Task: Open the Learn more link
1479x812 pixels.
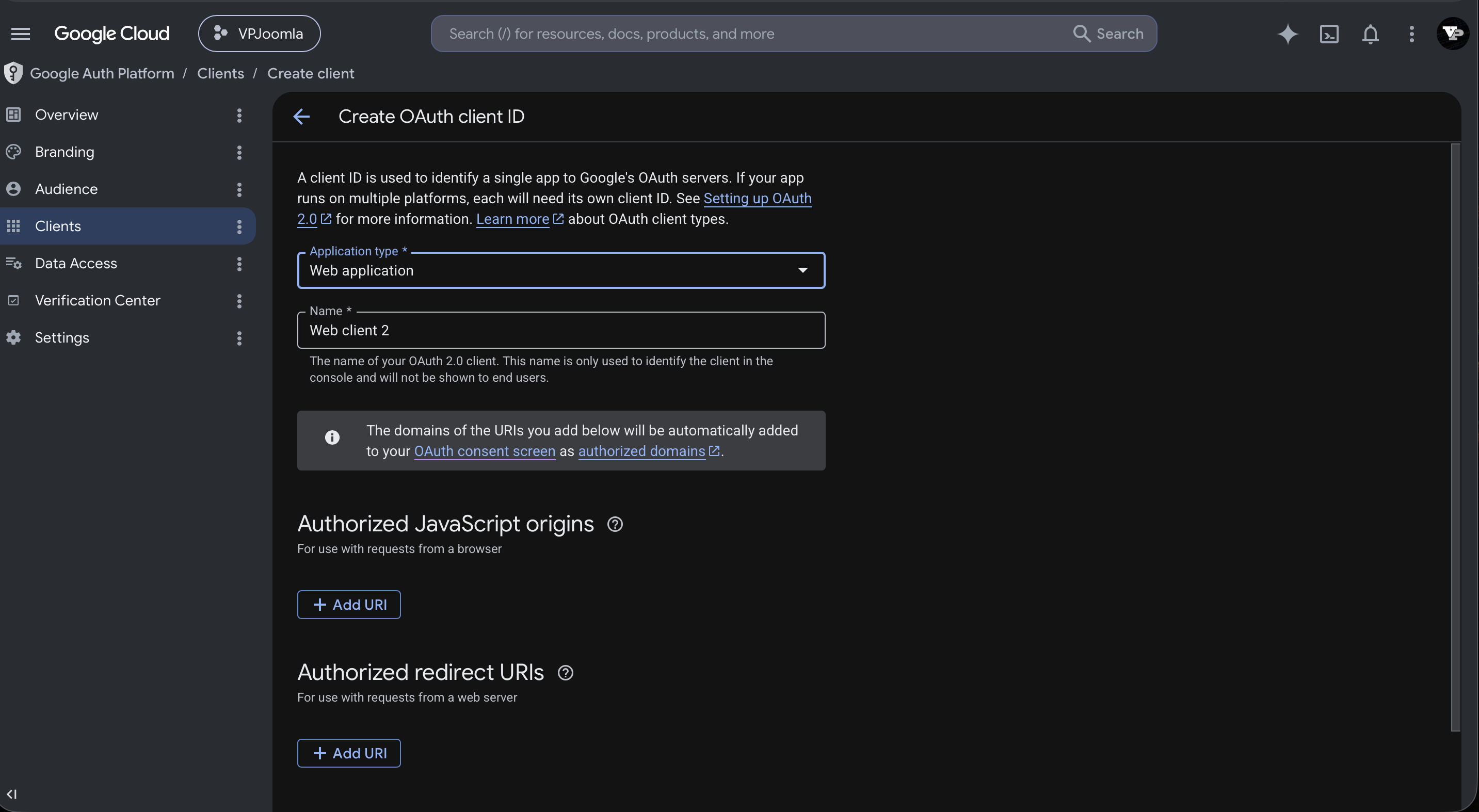Action: [513, 219]
